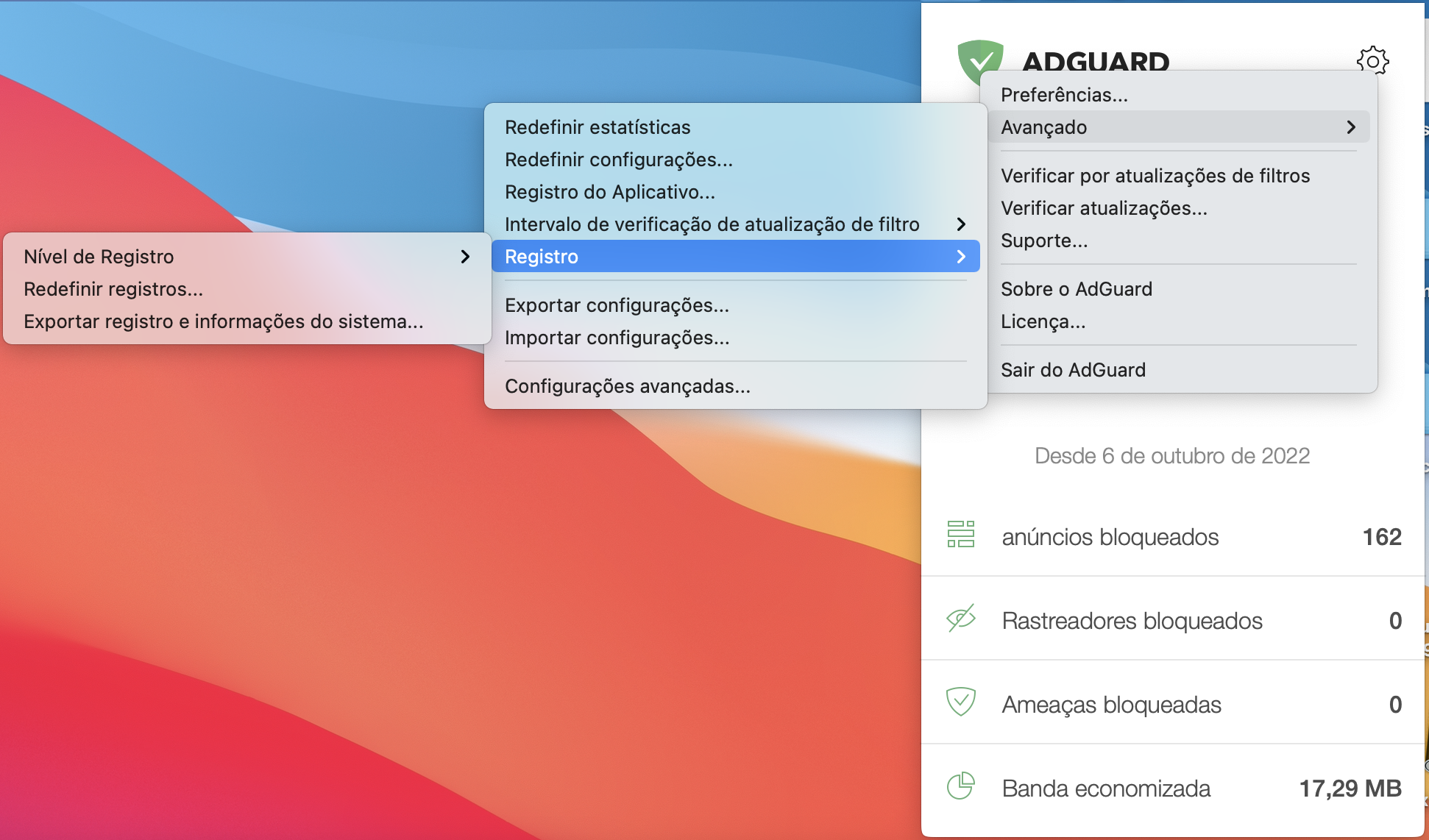
Task: Click the ADGUARD title text
Action: 1096,62
